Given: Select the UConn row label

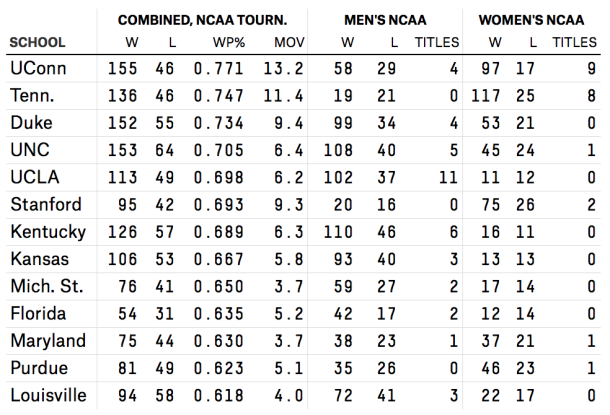Looking at the screenshot, I should 36,69.
